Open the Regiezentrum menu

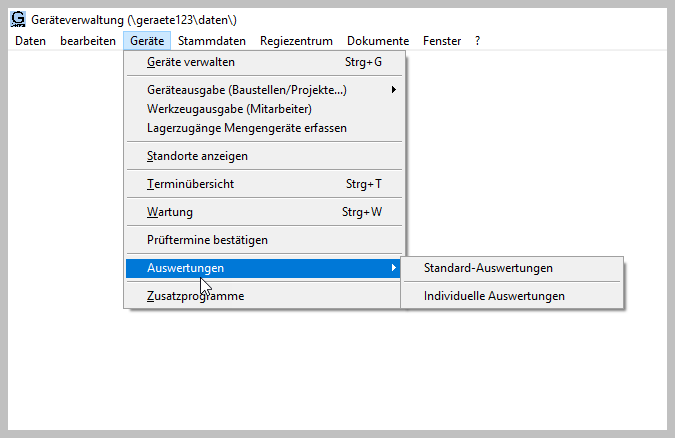296,41
